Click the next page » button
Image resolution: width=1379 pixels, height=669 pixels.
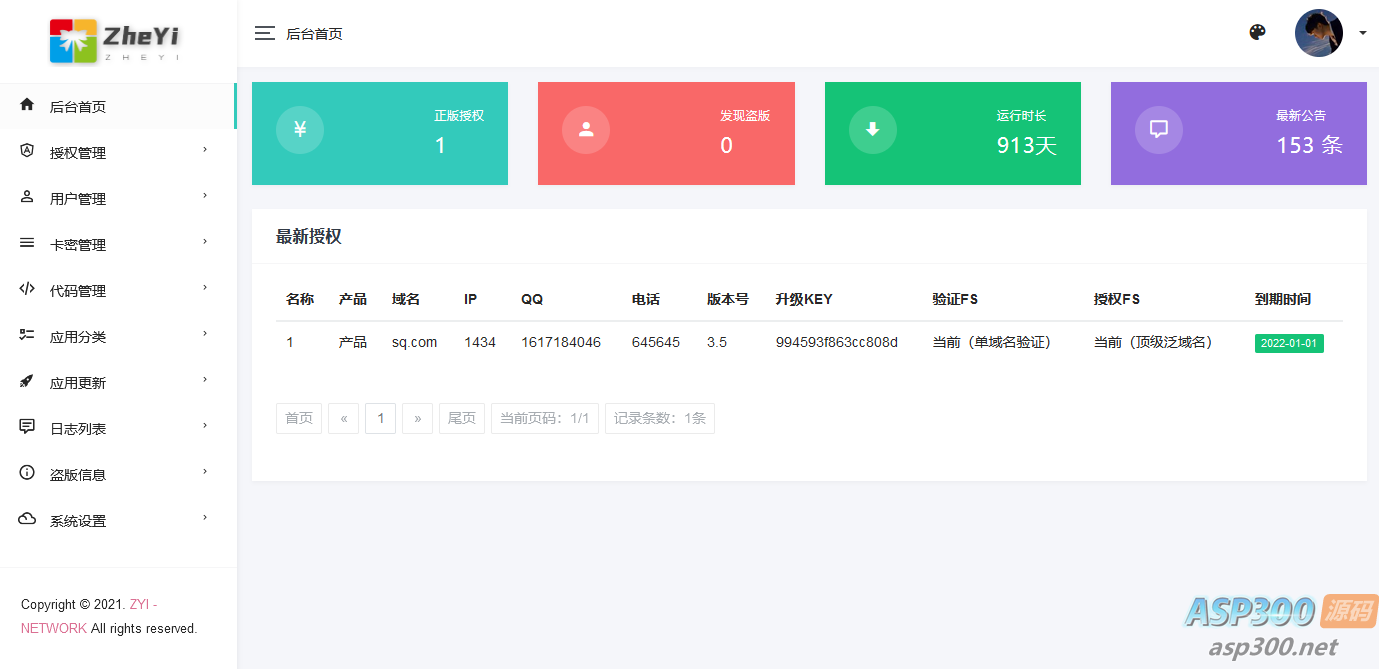[x=417, y=418]
